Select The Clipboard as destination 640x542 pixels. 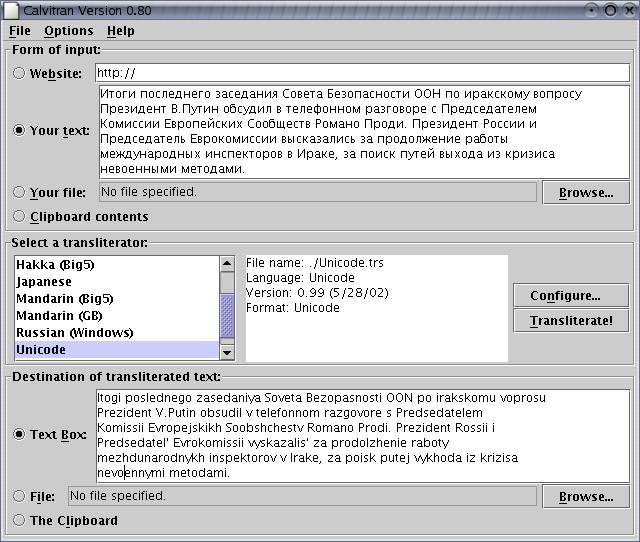[19, 520]
